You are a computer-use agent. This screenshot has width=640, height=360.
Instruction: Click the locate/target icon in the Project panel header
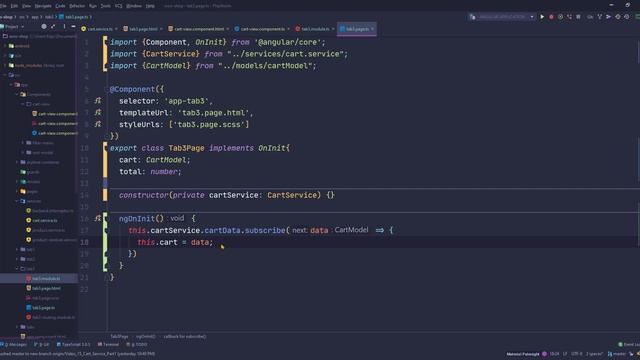pos(44,27)
